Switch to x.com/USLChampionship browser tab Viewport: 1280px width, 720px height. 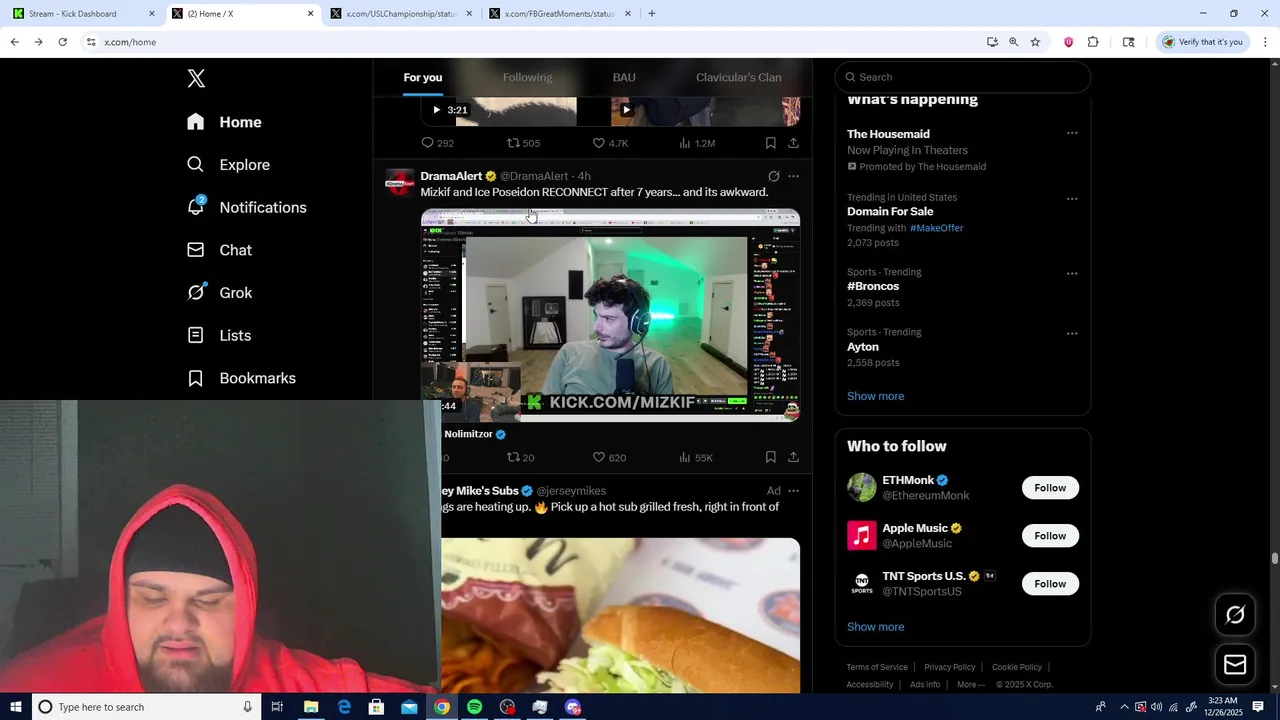click(x=400, y=14)
